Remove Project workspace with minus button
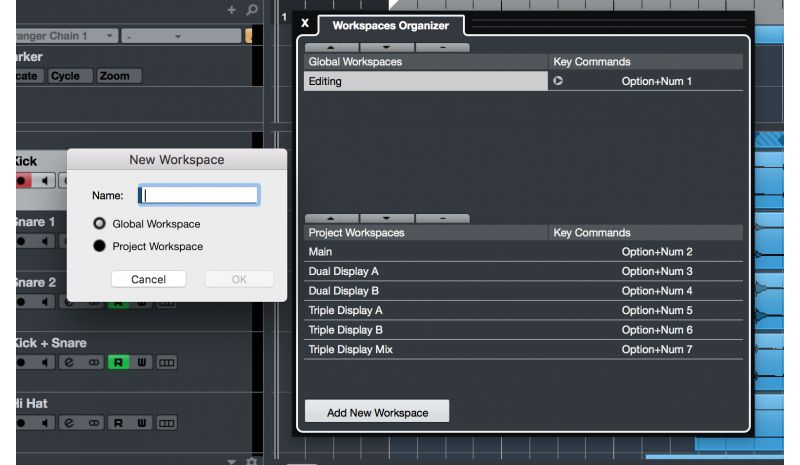Viewport: 800px width, 465px height. pos(442,218)
